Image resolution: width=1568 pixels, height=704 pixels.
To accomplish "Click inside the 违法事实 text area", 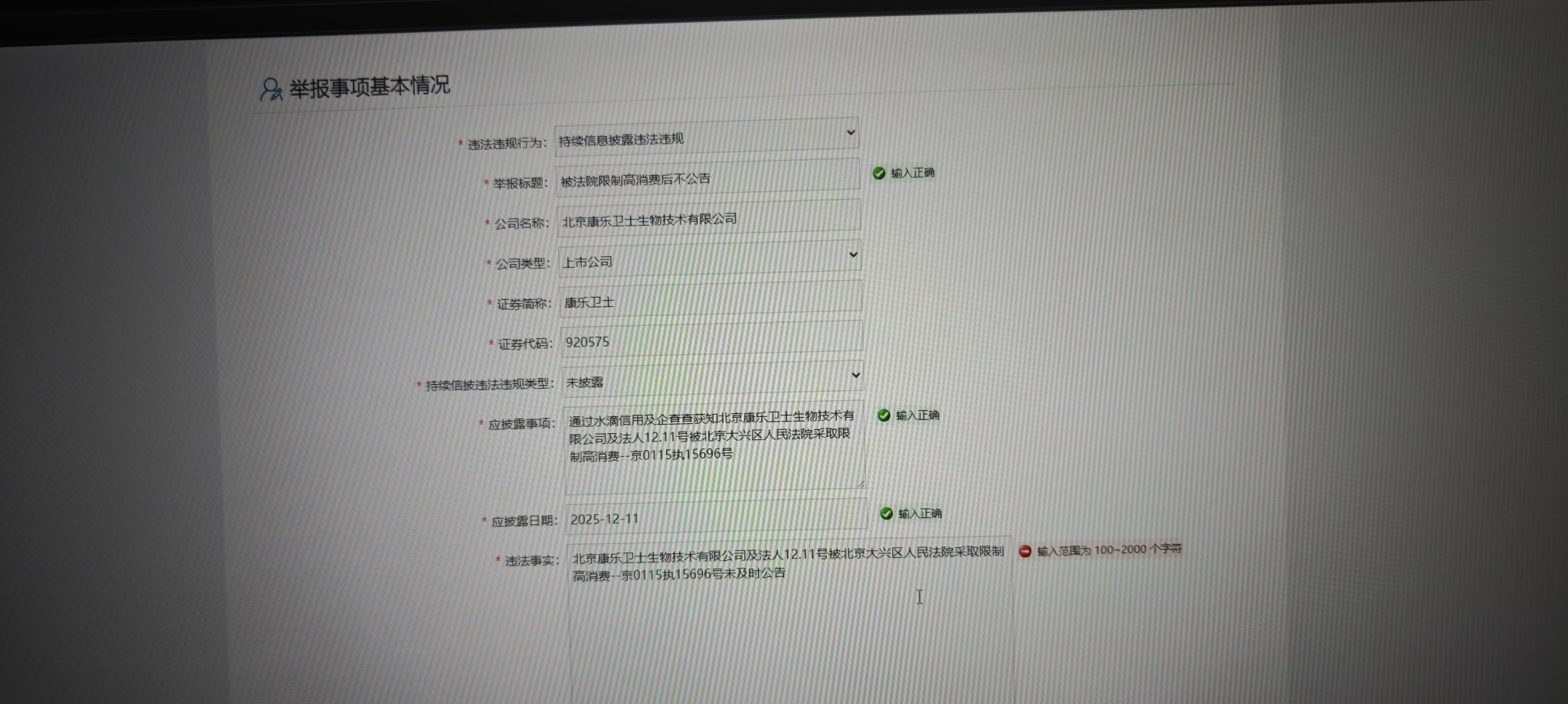I will pyautogui.click(x=792, y=621).
